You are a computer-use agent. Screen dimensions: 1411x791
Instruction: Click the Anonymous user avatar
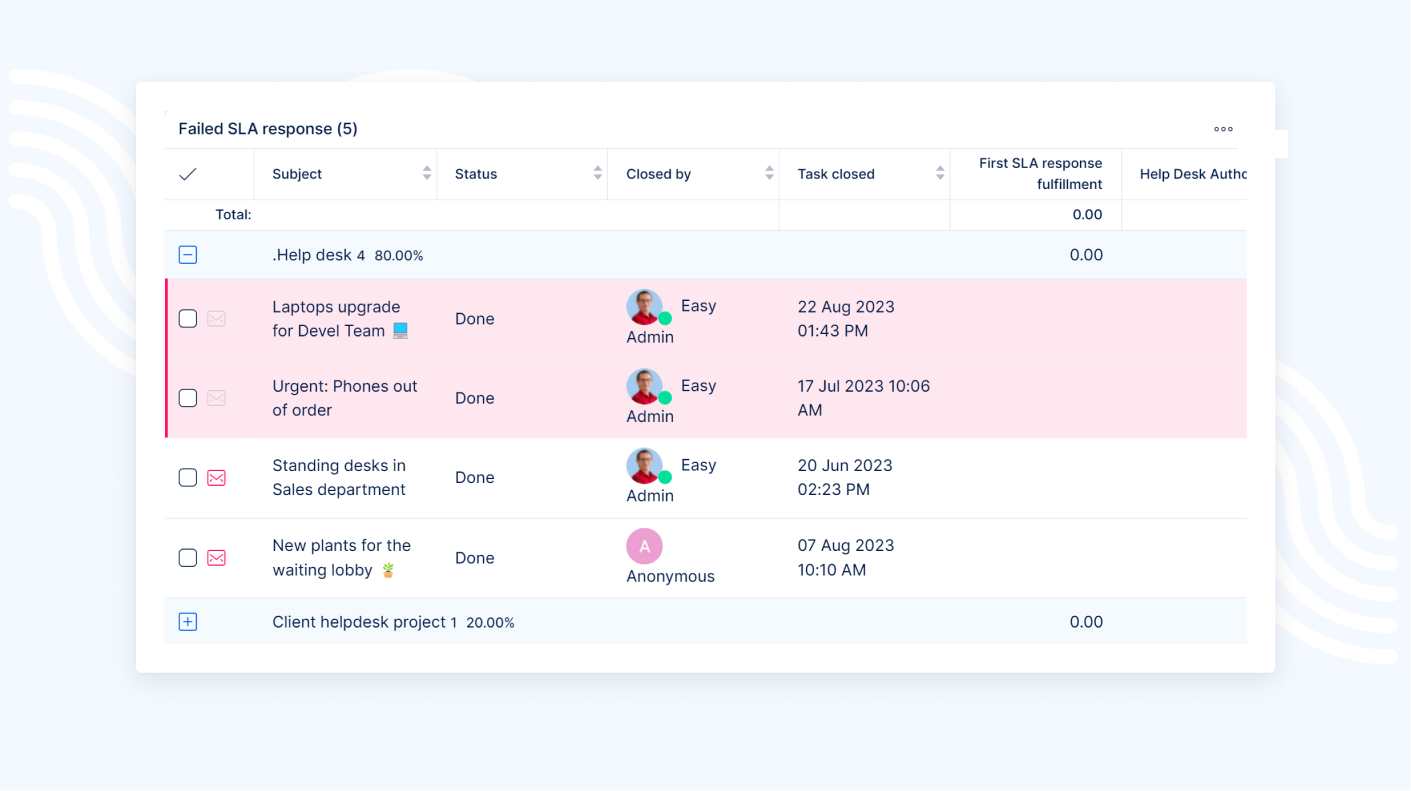(645, 546)
